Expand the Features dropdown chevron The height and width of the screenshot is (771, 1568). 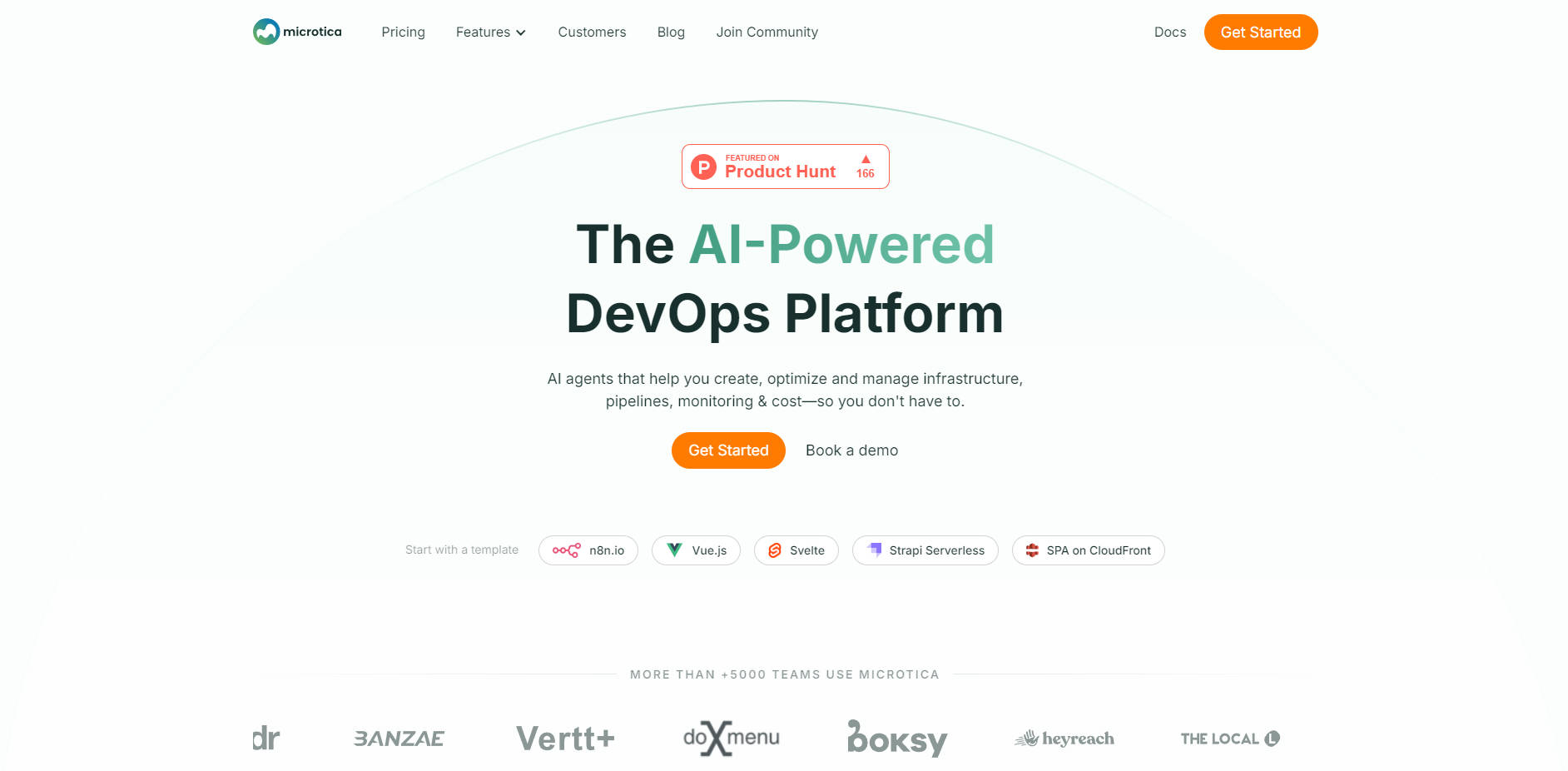tap(521, 32)
